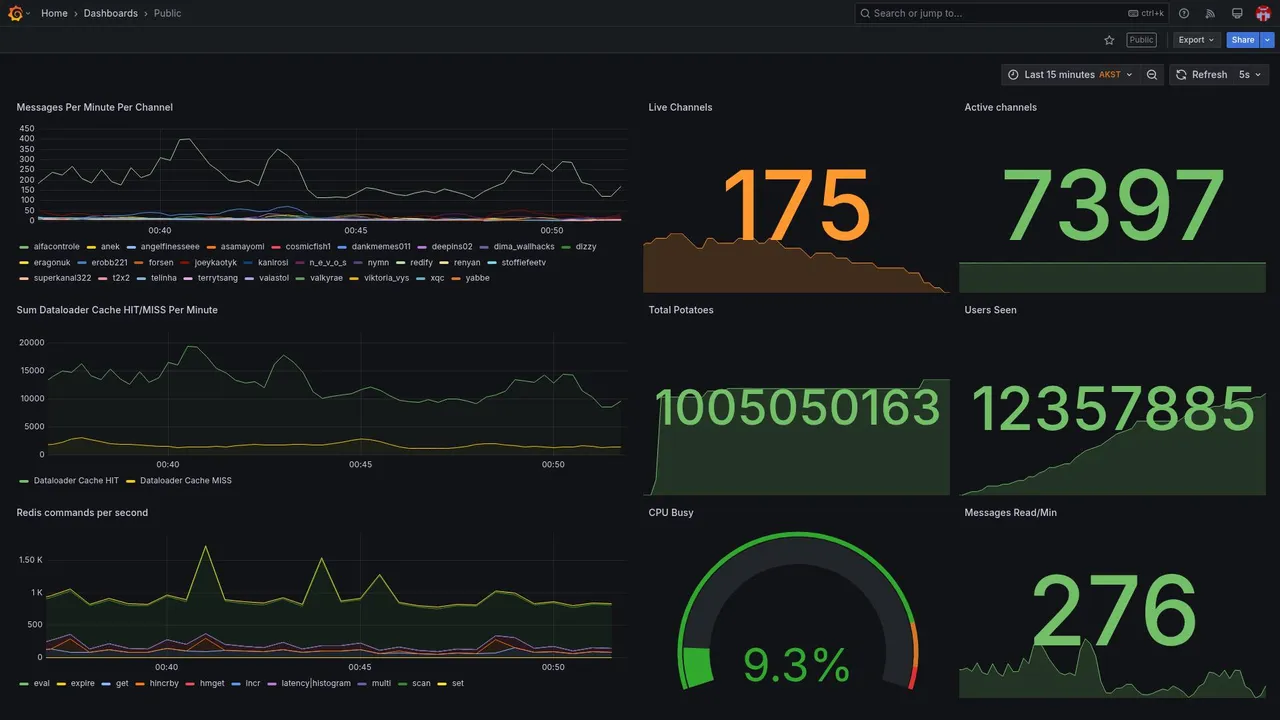
Task: Click the 12357885 Users Seen value
Action: pyautogui.click(x=1114, y=409)
